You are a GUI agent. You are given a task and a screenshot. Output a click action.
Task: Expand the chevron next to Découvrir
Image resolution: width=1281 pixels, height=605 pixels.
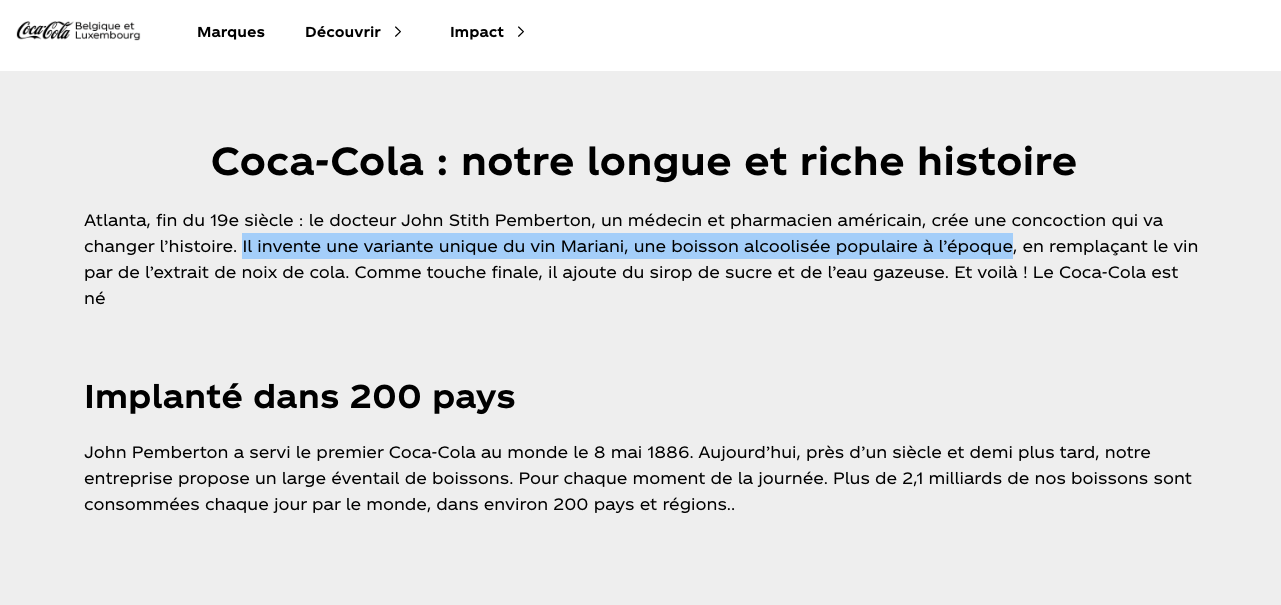click(x=398, y=32)
